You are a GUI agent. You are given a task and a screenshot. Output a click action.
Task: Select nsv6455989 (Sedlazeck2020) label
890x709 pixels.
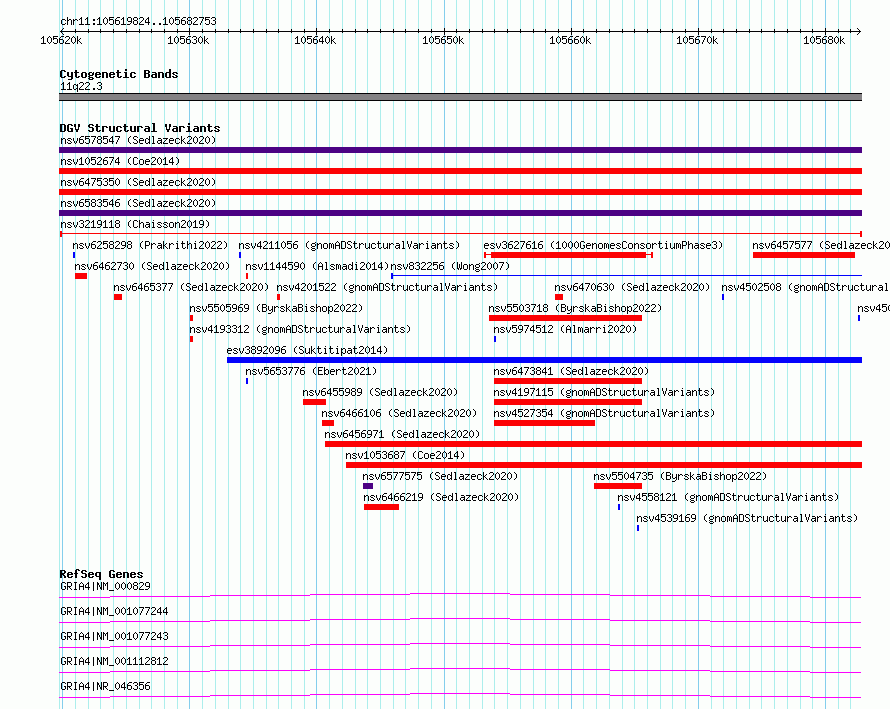click(380, 392)
